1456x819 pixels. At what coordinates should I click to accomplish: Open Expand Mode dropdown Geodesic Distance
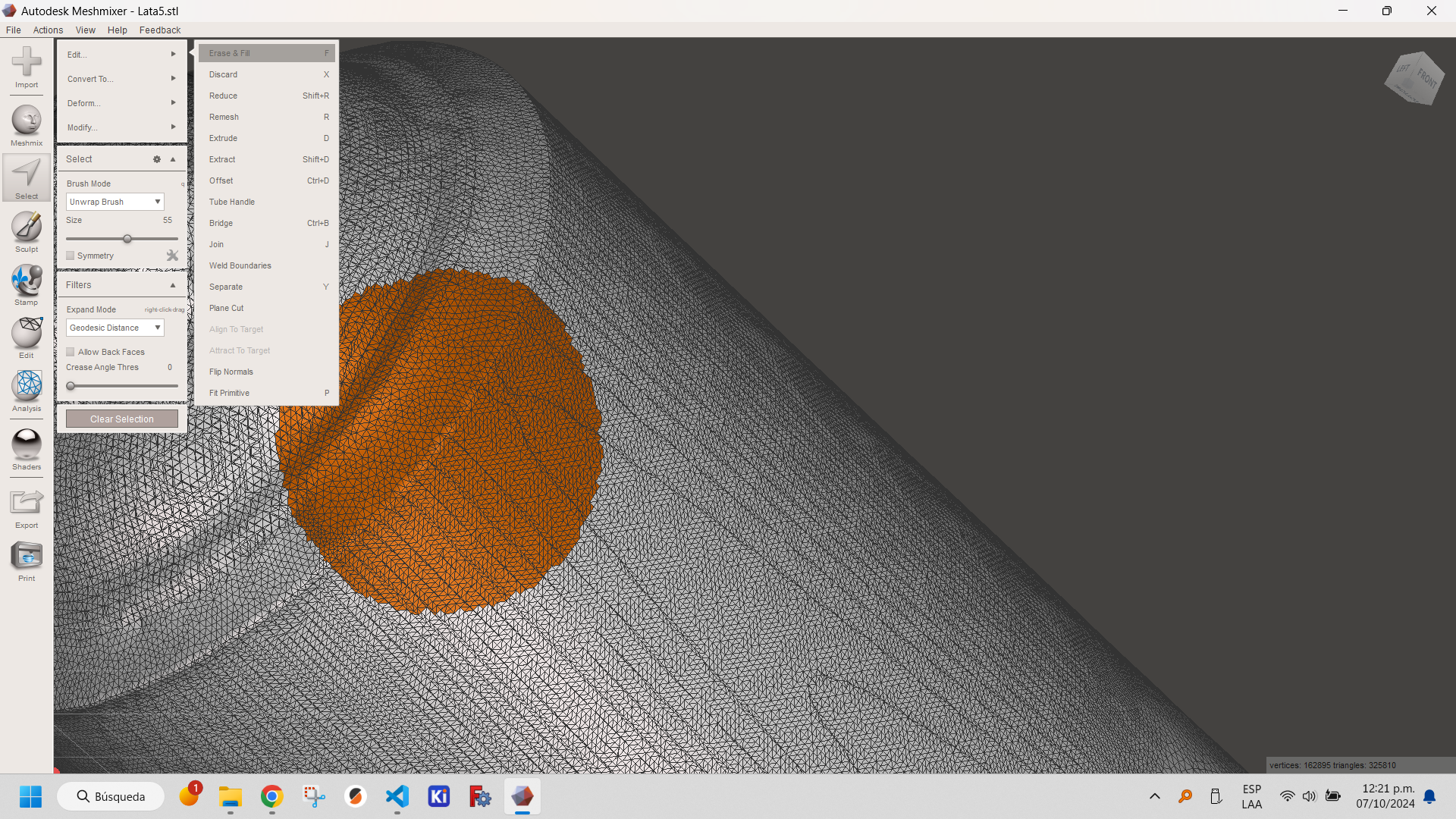pyautogui.click(x=115, y=328)
